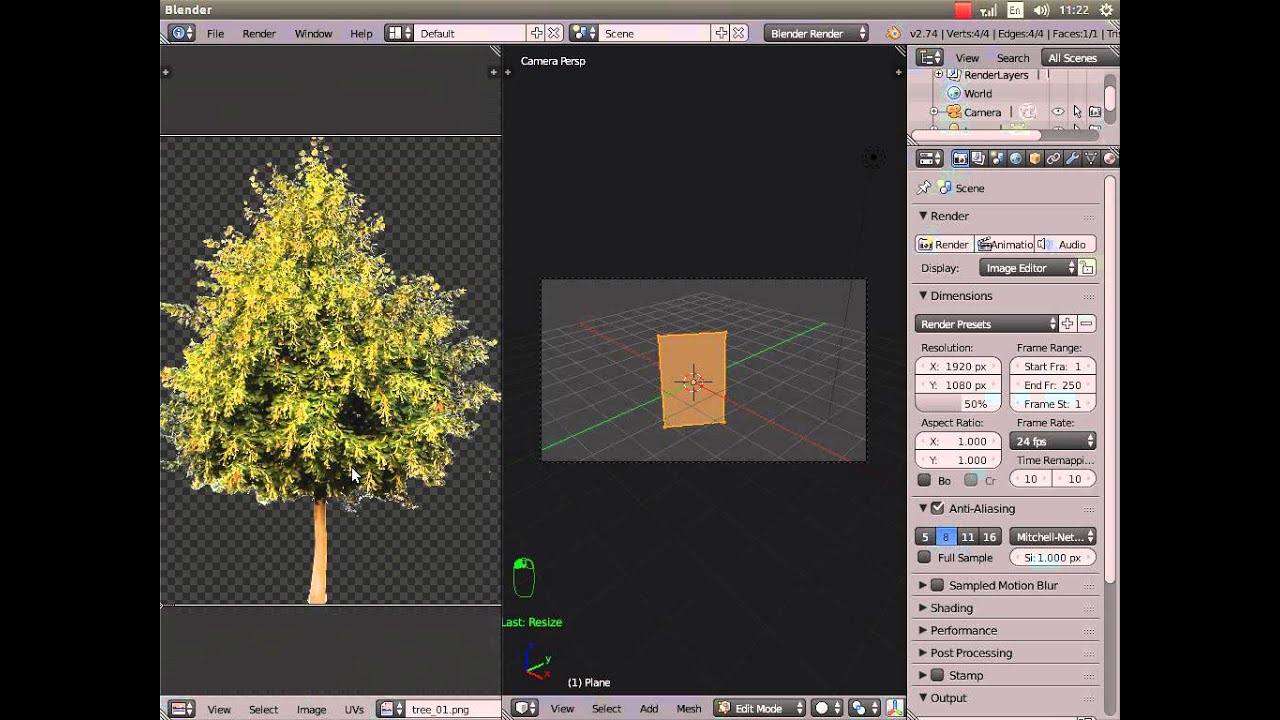The height and width of the screenshot is (720, 1280).
Task: Open the Info editor type selector
Action: point(183,33)
